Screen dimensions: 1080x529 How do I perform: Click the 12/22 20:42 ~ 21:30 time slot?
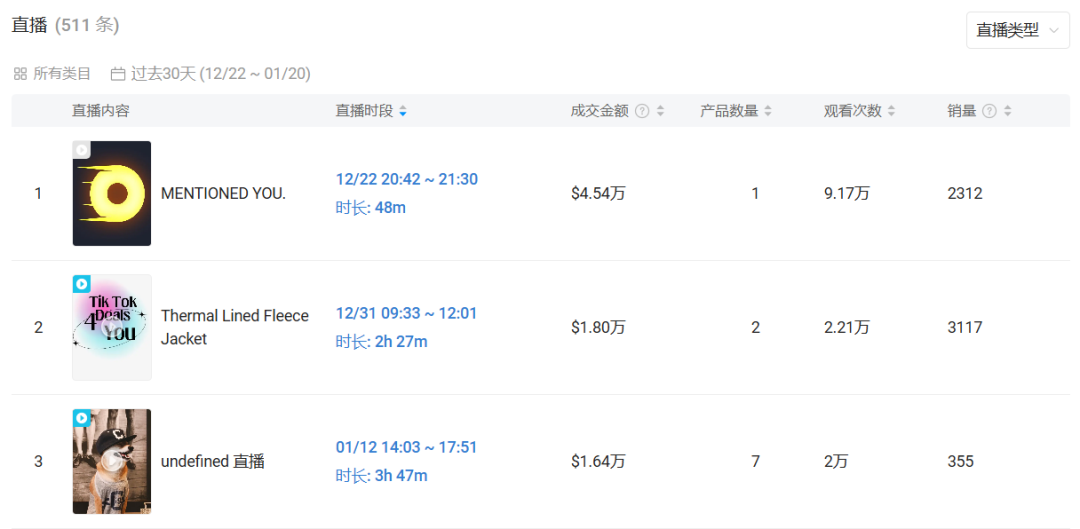(x=407, y=179)
